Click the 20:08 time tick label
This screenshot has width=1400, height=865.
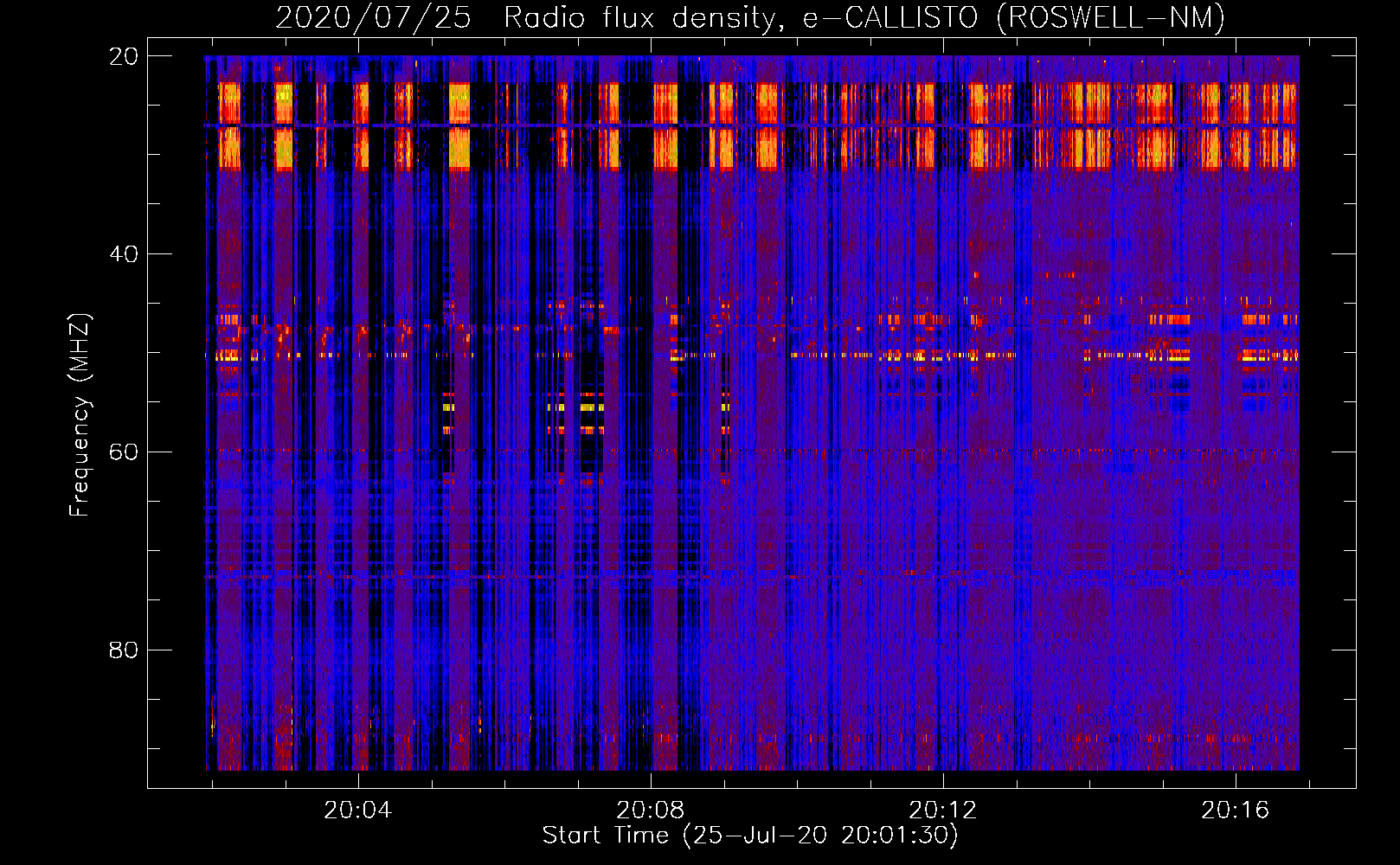tap(650, 811)
